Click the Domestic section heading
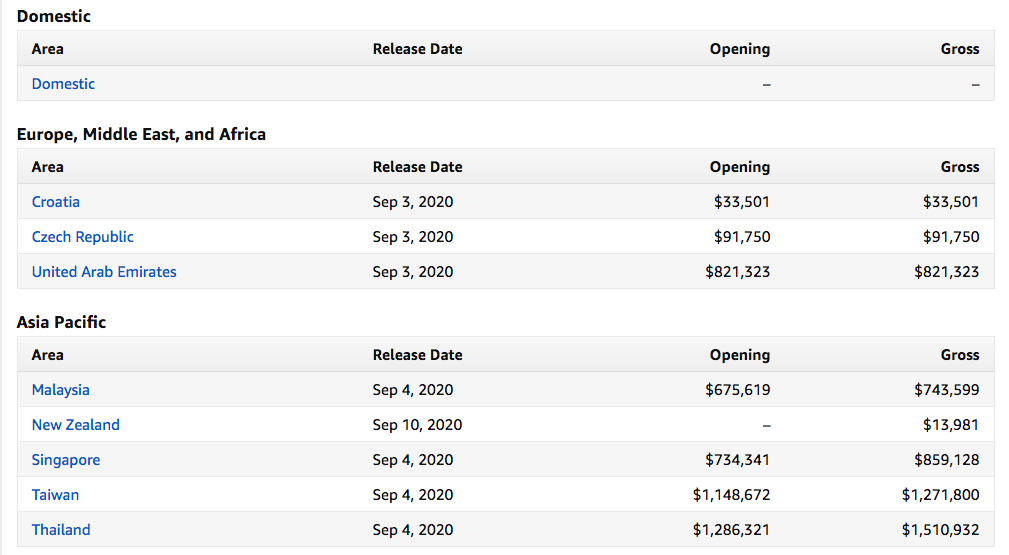Screen dimensions: 1009x555 [54, 16]
